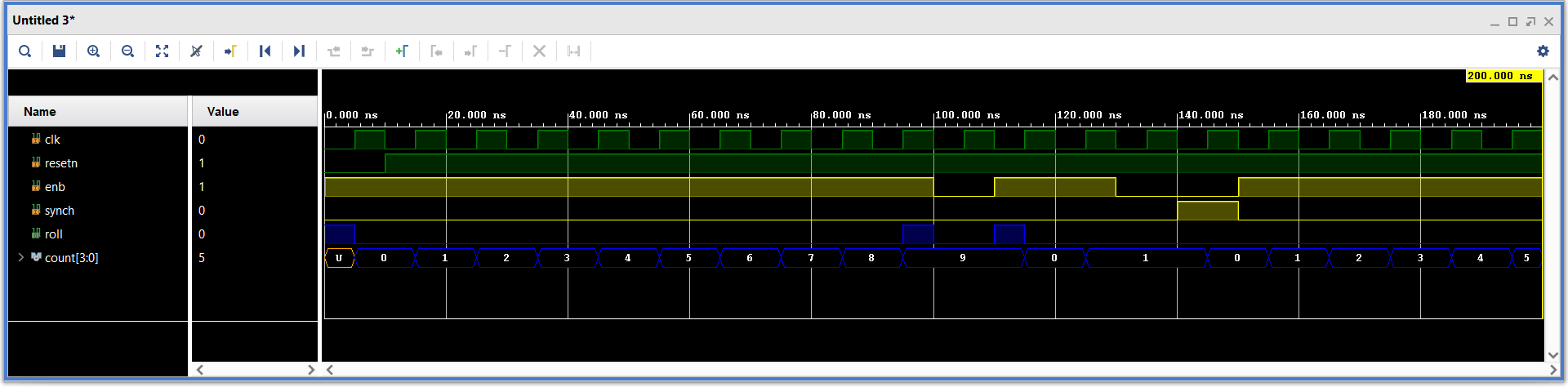
Task: Maximize the Untitled 3 waveform window
Action: coord(1512,21)
